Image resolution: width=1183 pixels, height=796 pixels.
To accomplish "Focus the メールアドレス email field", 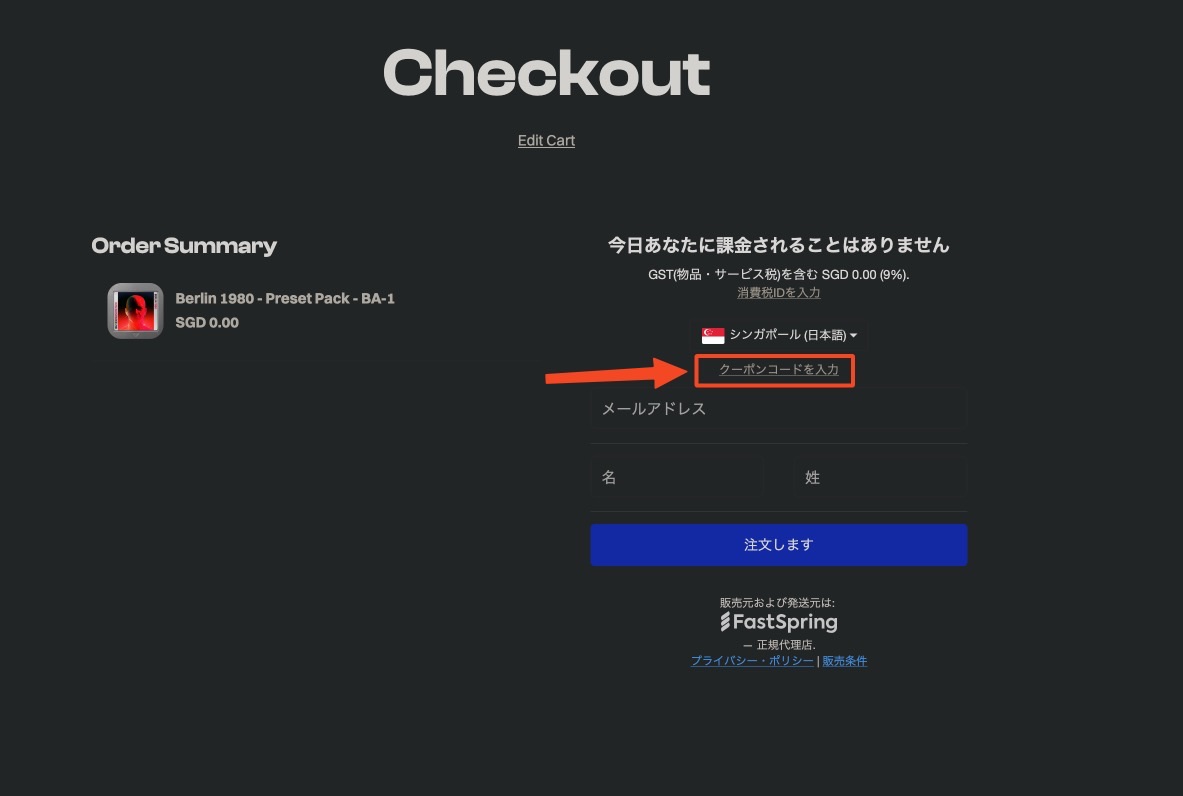I will coord(779,409).
